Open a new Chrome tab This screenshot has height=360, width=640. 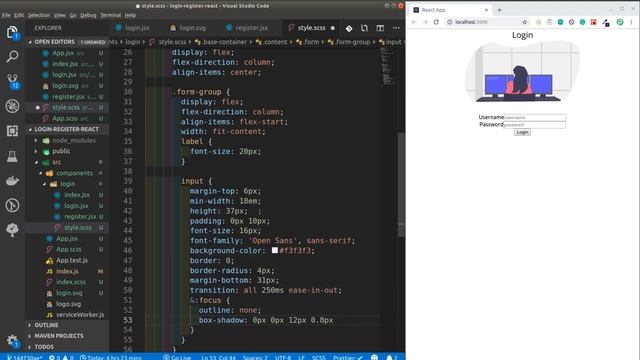tap(499, 10)
